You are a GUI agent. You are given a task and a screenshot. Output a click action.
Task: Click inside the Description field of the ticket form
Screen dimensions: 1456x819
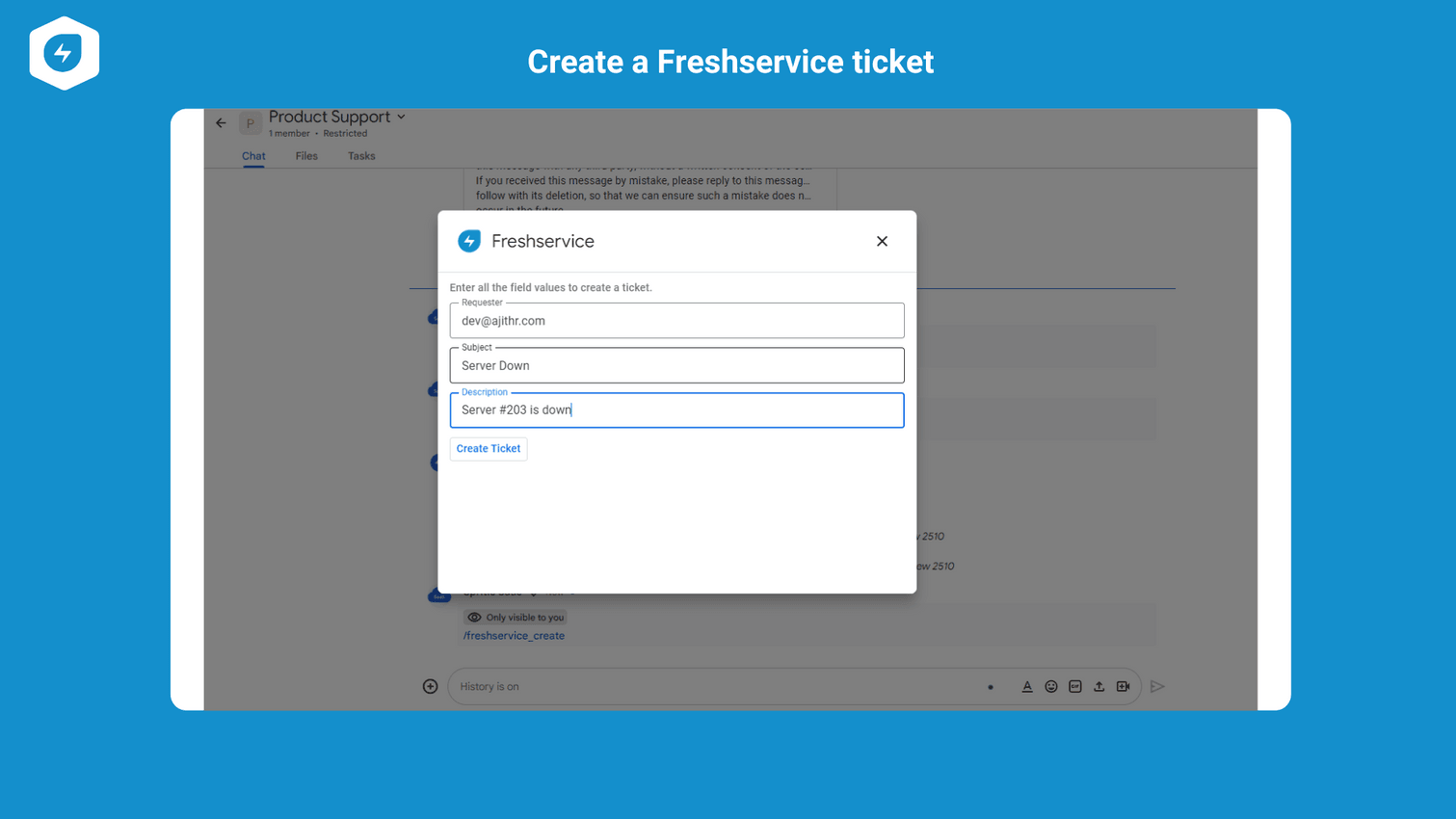[675, 409]
